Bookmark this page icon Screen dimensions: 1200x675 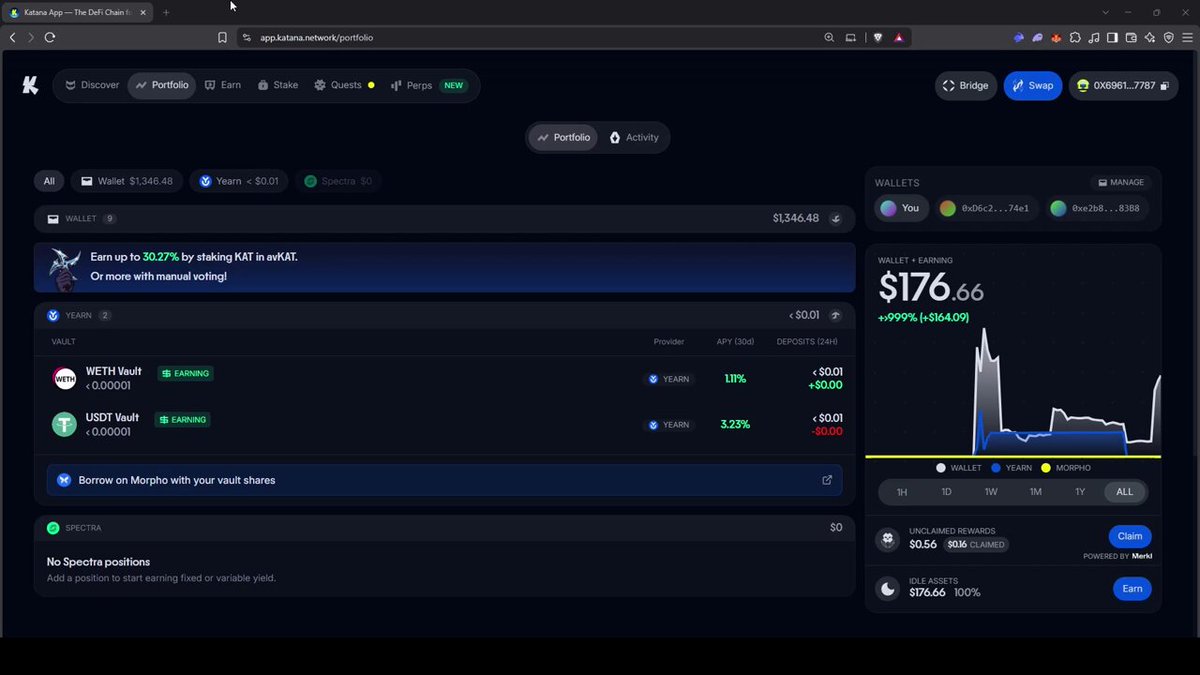click(x=222, y=37)
